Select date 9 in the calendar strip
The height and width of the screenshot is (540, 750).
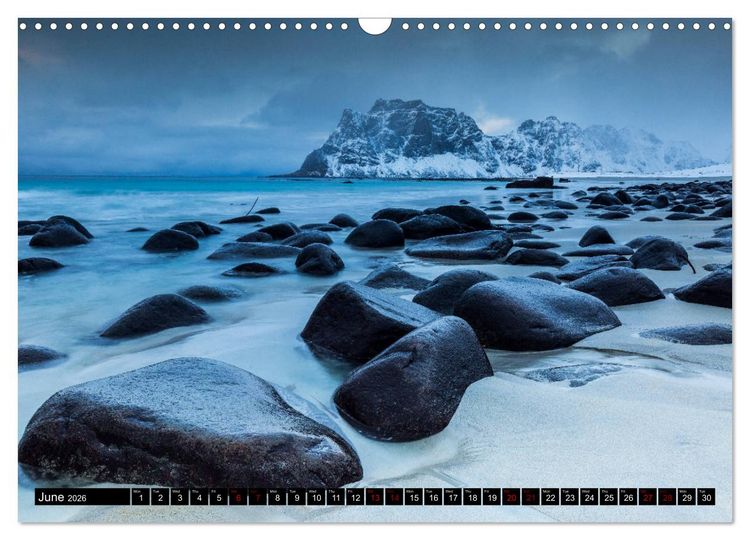297,496
